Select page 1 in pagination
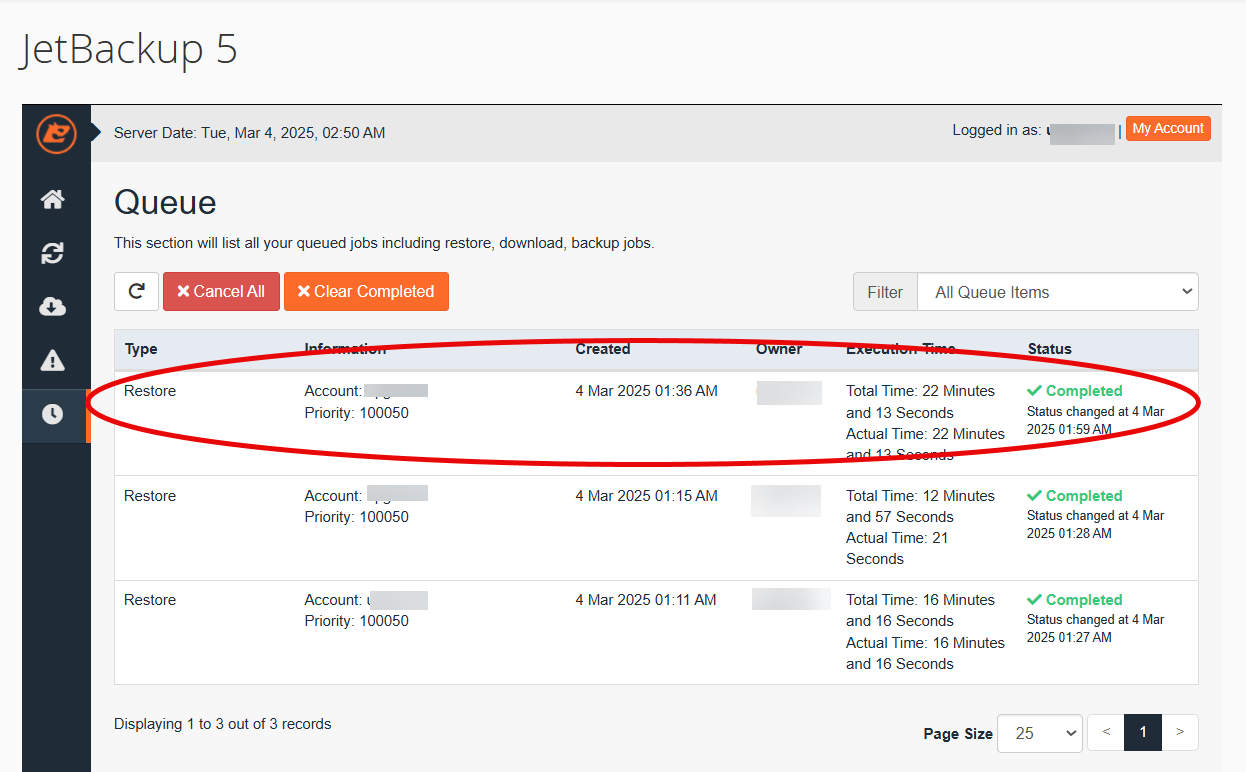The height and width of the screenshot is (772, 1246). pyautogui.click(x=1143, y=733)
